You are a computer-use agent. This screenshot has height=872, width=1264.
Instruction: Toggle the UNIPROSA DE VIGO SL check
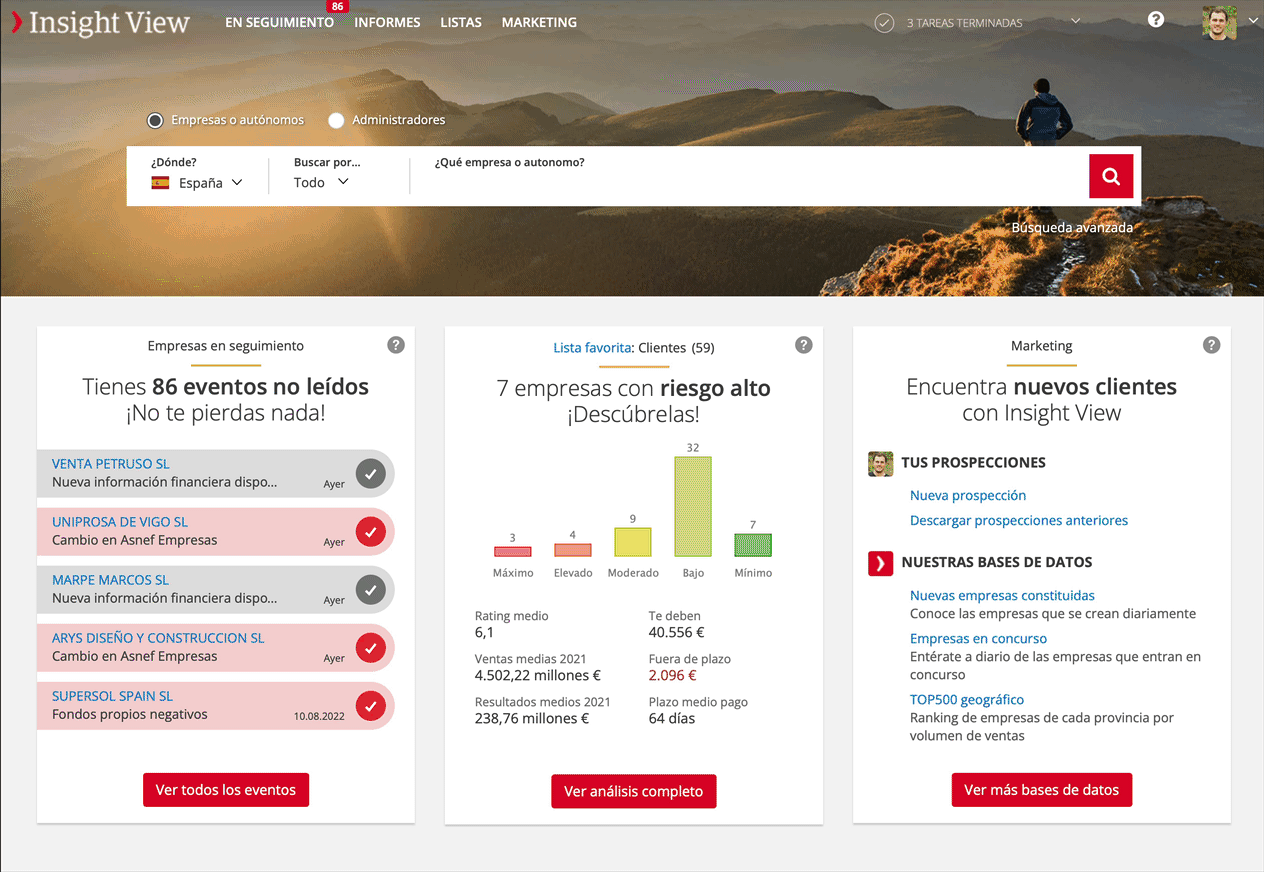(371, 532)
